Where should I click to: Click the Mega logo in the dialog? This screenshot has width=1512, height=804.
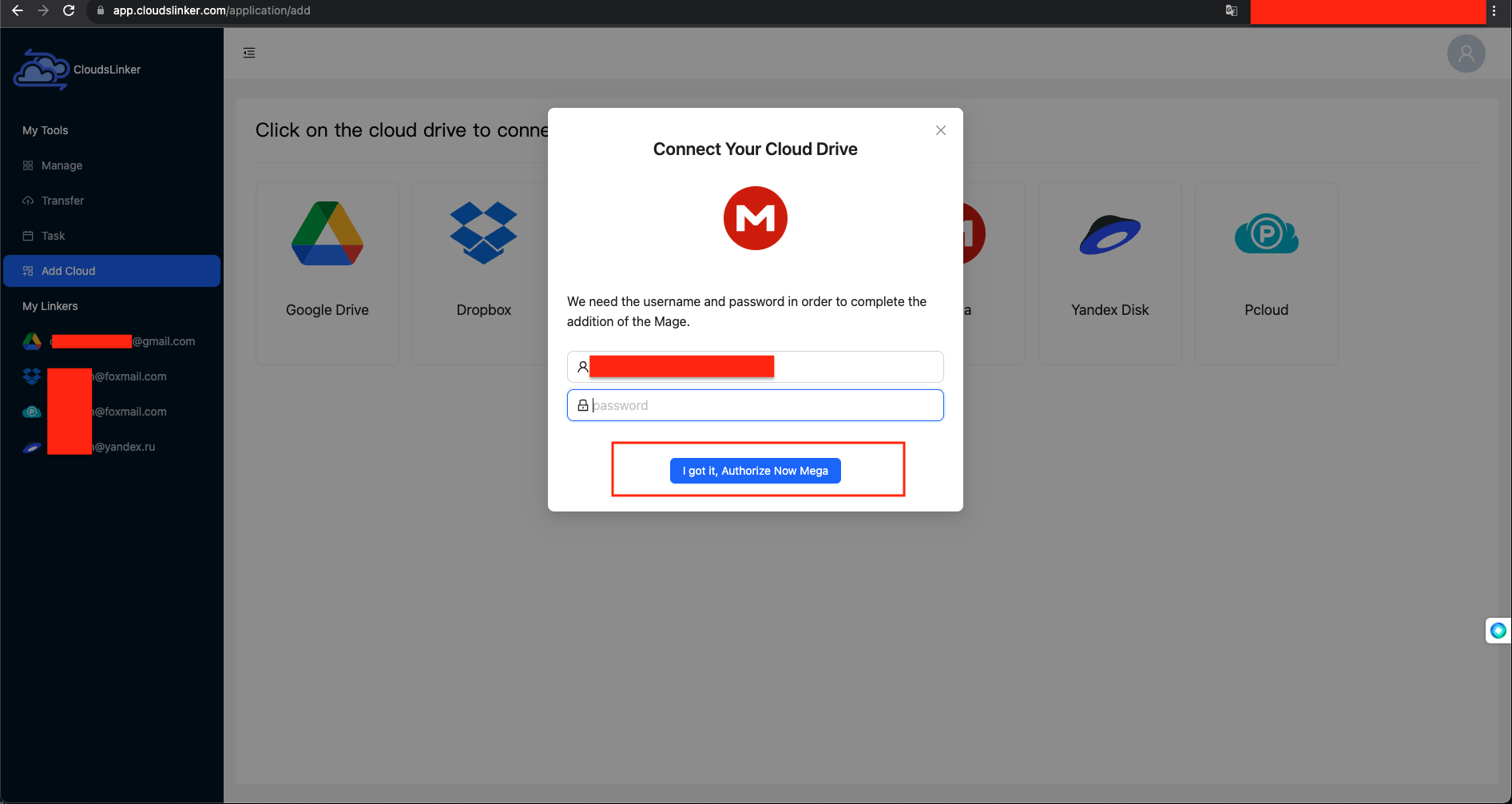756,218
